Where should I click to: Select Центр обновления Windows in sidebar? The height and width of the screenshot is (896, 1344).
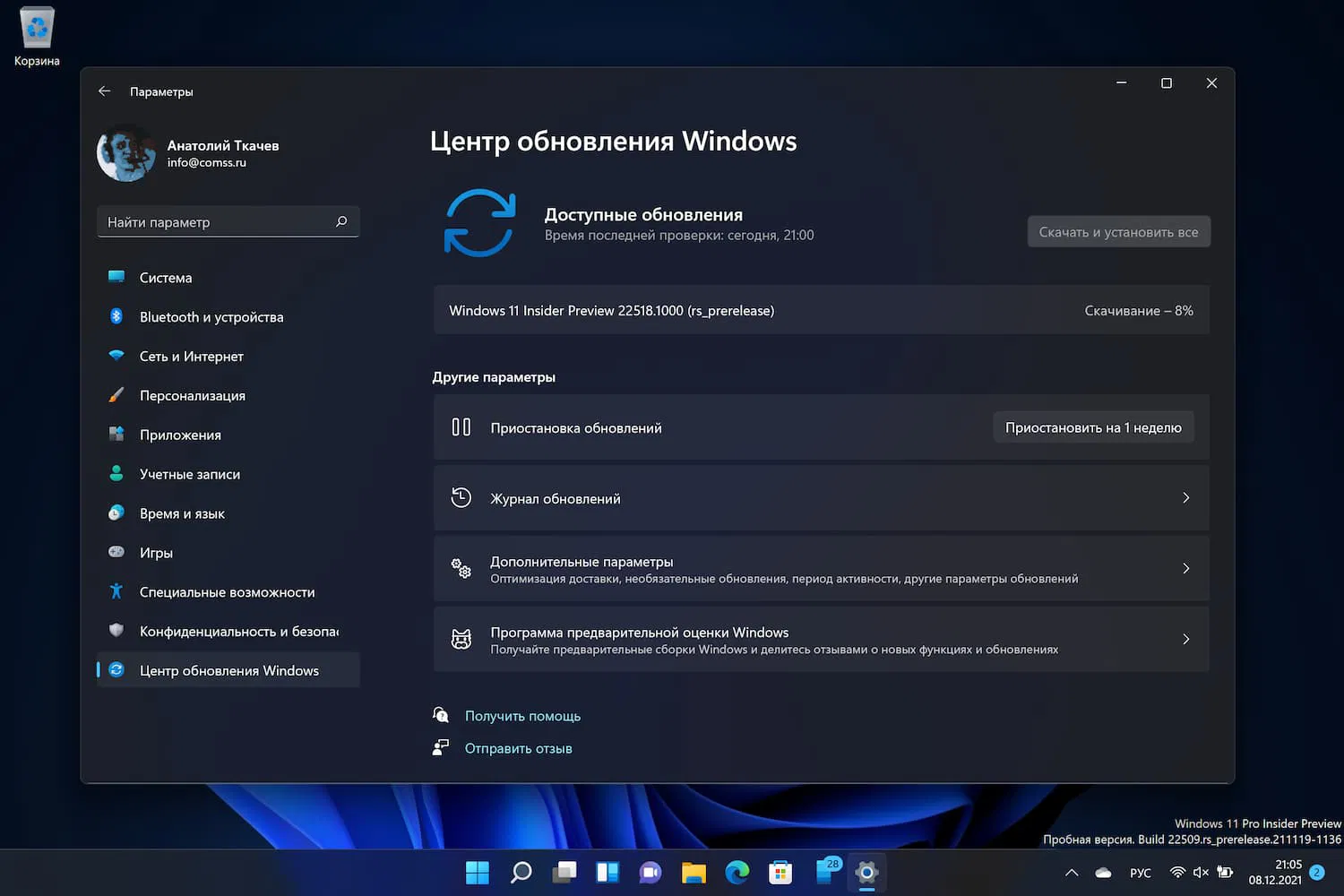228,669
